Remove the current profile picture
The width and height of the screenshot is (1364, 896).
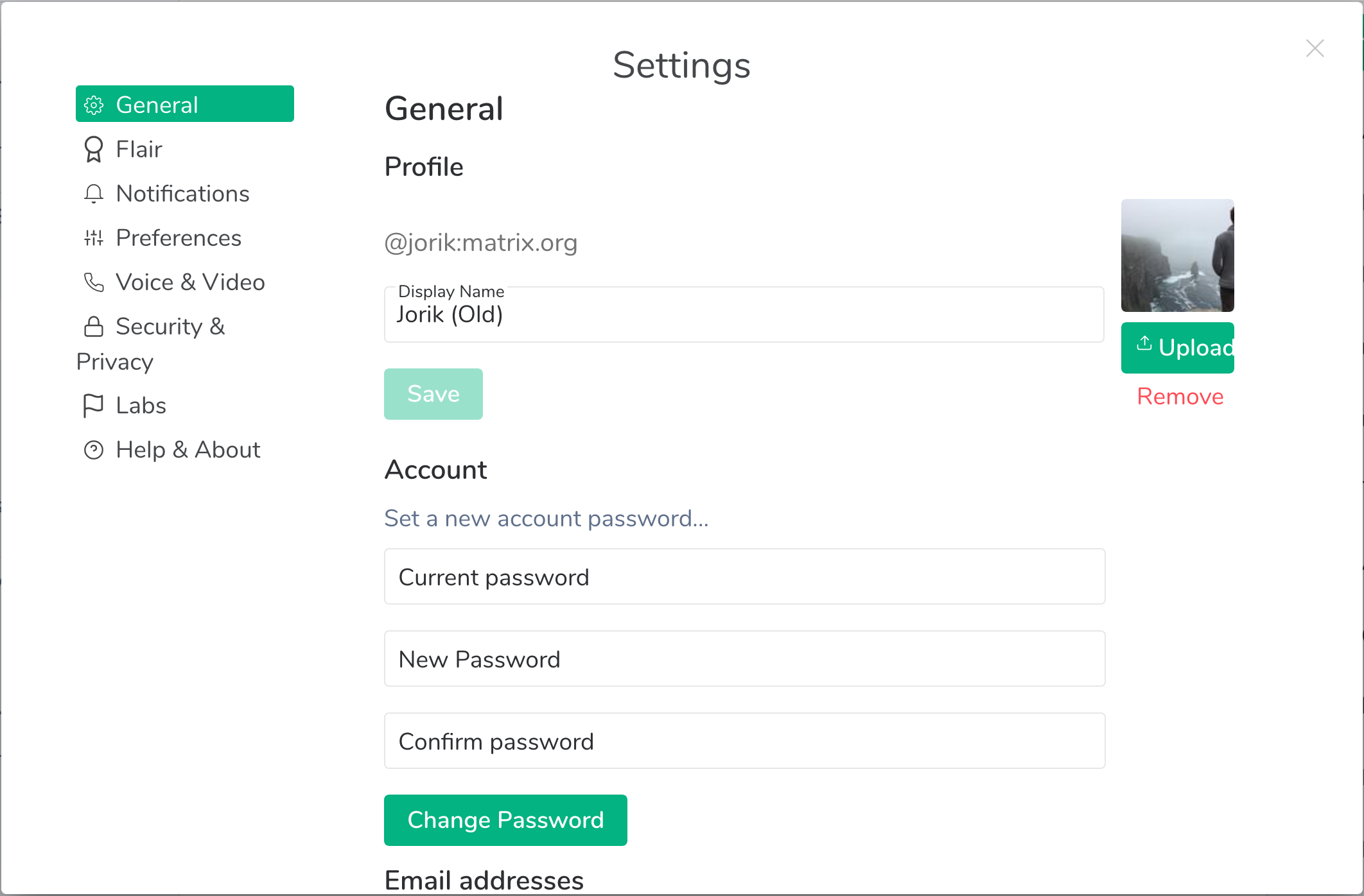(1180, 397)
